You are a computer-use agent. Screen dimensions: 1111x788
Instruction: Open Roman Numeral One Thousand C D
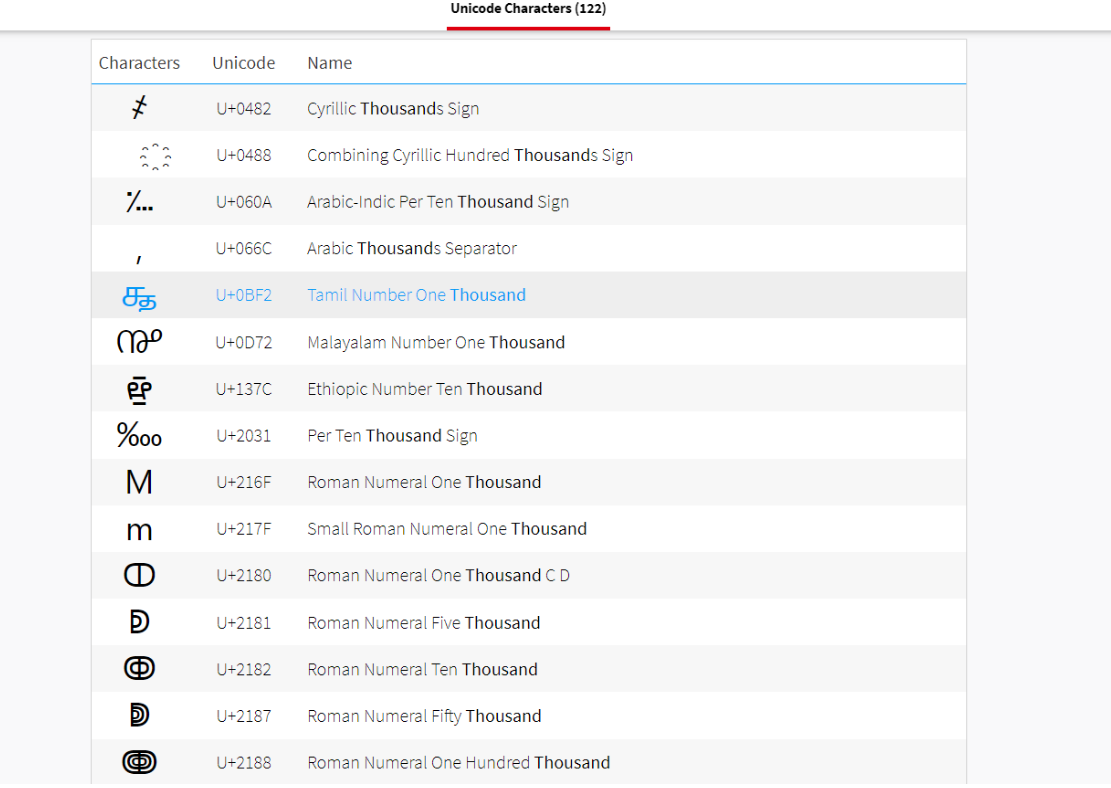click(x=438, y=575)
